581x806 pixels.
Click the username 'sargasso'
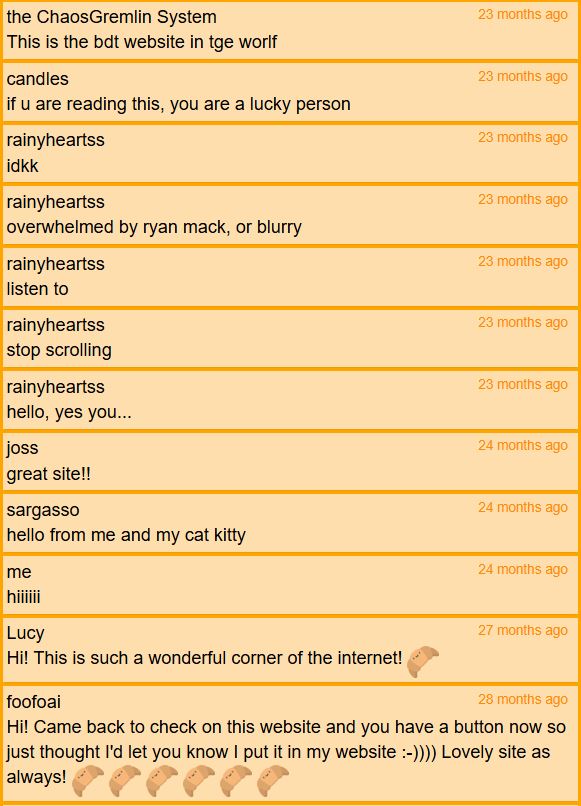coord(43,510)
